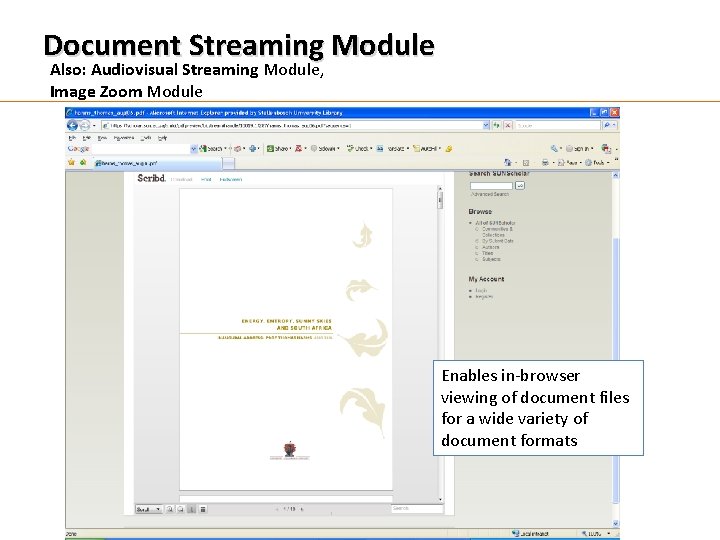
Task: Click the Google toolbar search field
Action: coord(141,149)
